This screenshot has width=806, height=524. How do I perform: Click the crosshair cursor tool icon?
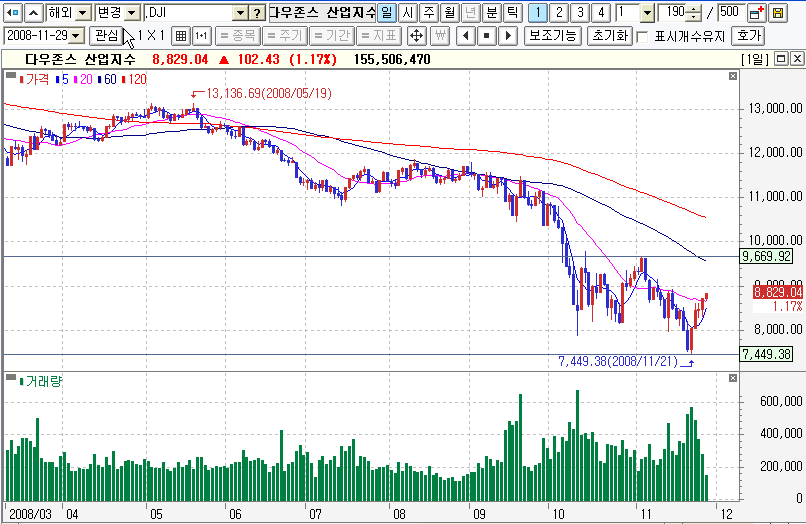tap(416, 36)
